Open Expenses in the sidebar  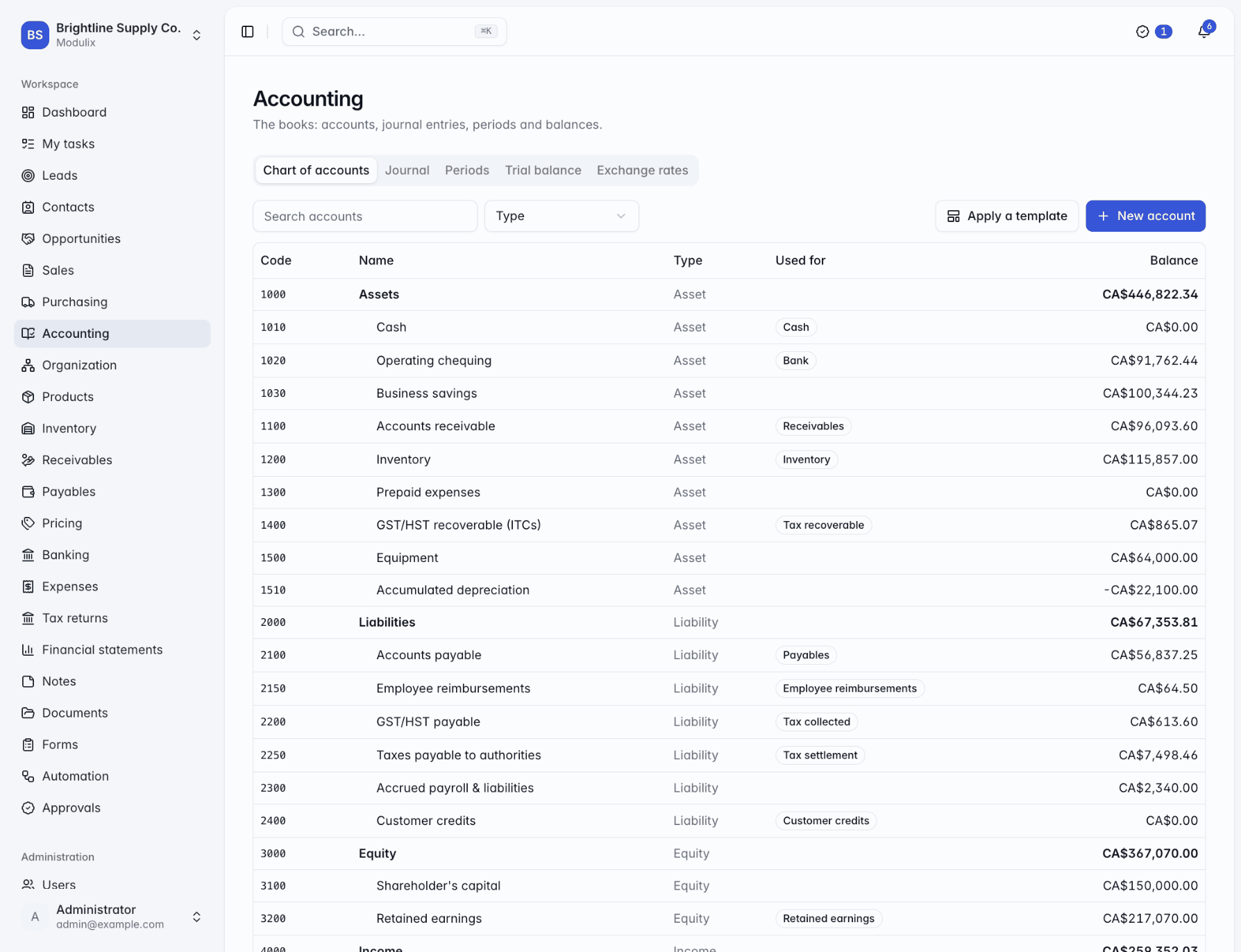pos(112,586)
